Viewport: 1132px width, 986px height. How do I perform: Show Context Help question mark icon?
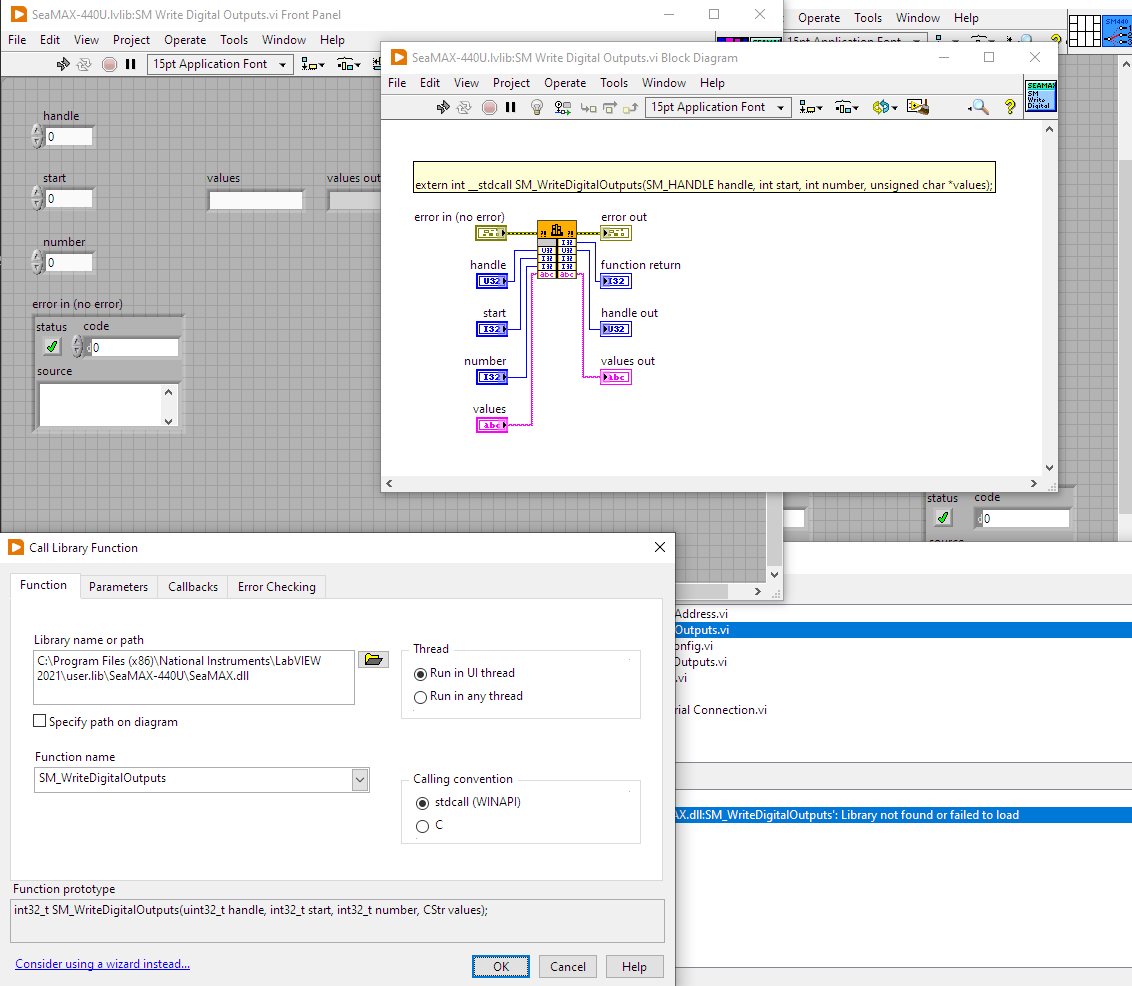pyautogui.click(x=1010, y=107)
